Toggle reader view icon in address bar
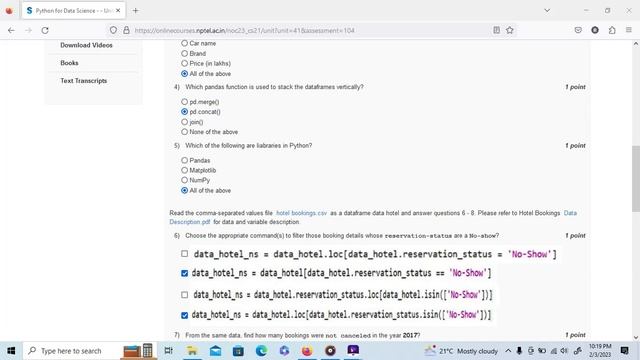The height and width of the screenshot is (360, 640). 496,30
